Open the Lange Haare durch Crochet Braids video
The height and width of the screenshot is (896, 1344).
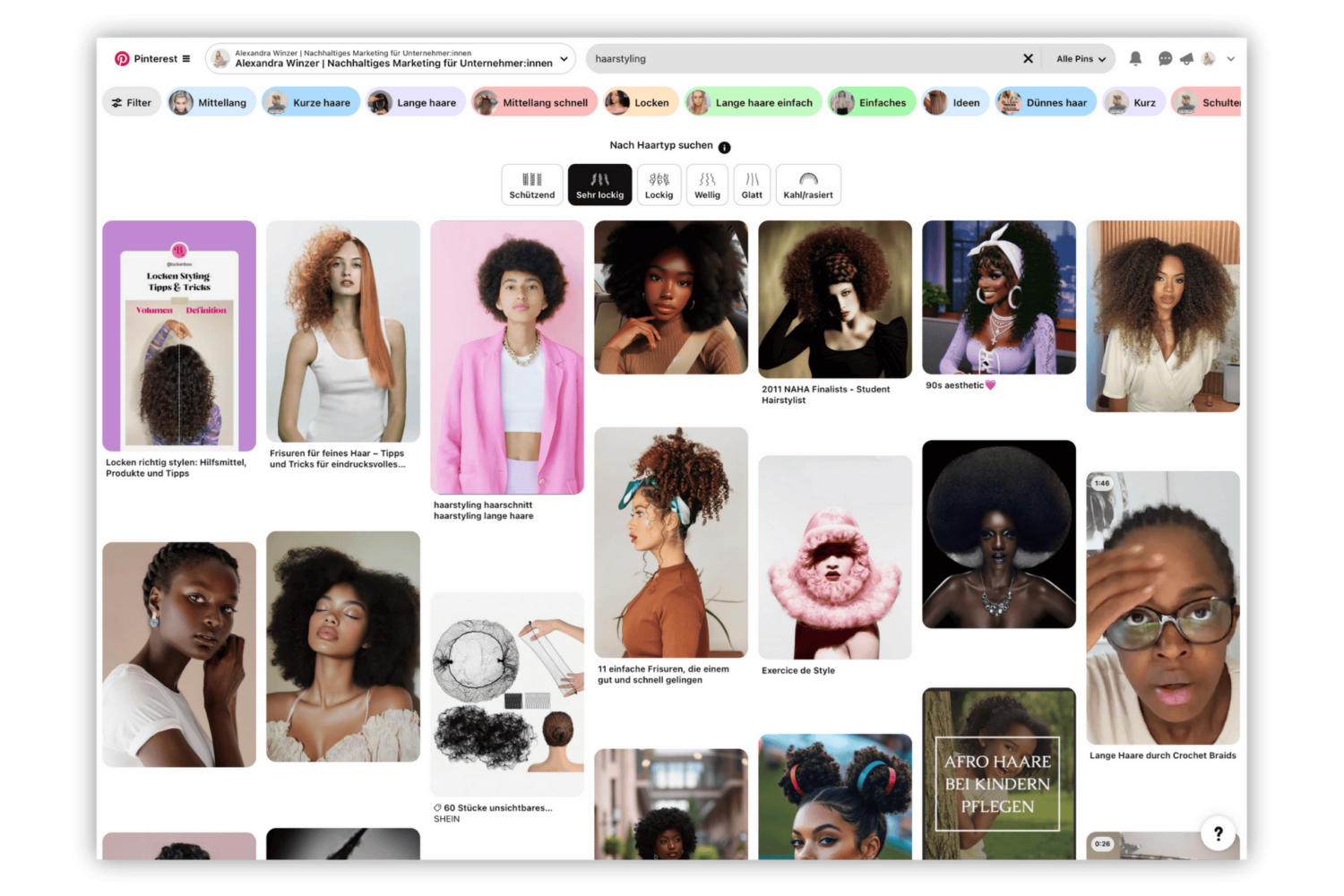coord(1163,607)
